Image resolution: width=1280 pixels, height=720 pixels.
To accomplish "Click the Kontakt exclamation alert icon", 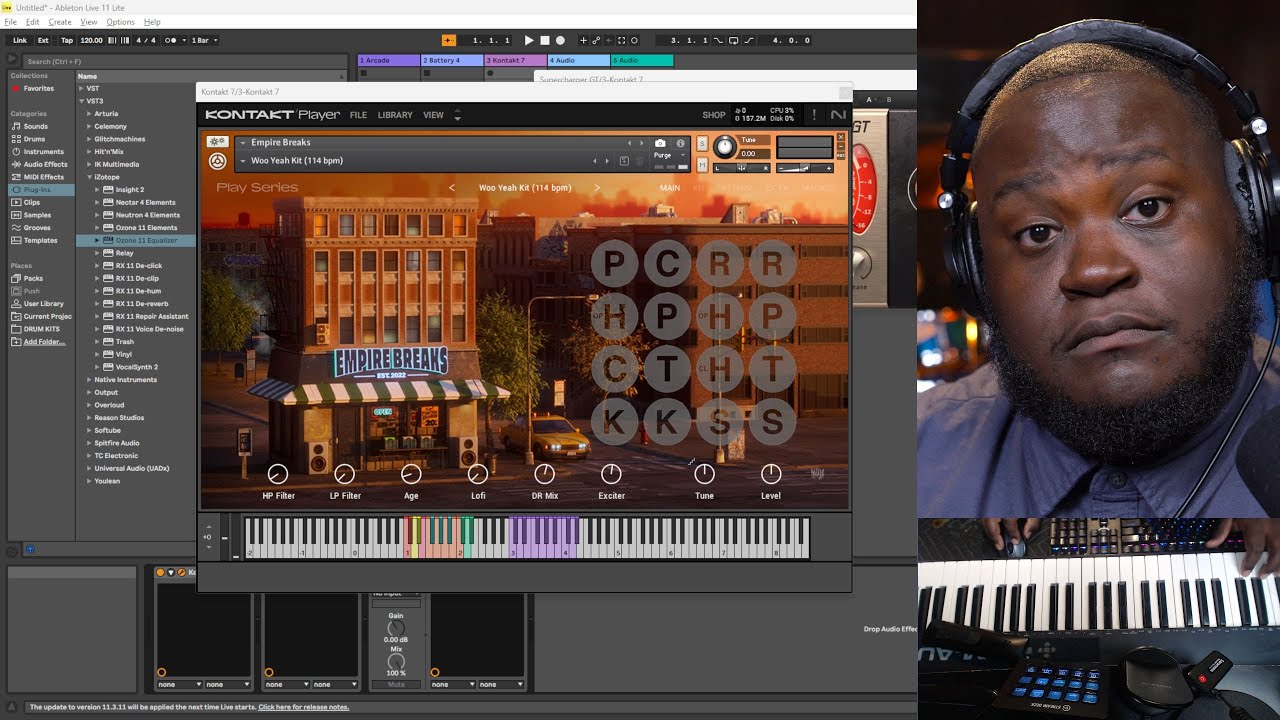I will [814, 115].
